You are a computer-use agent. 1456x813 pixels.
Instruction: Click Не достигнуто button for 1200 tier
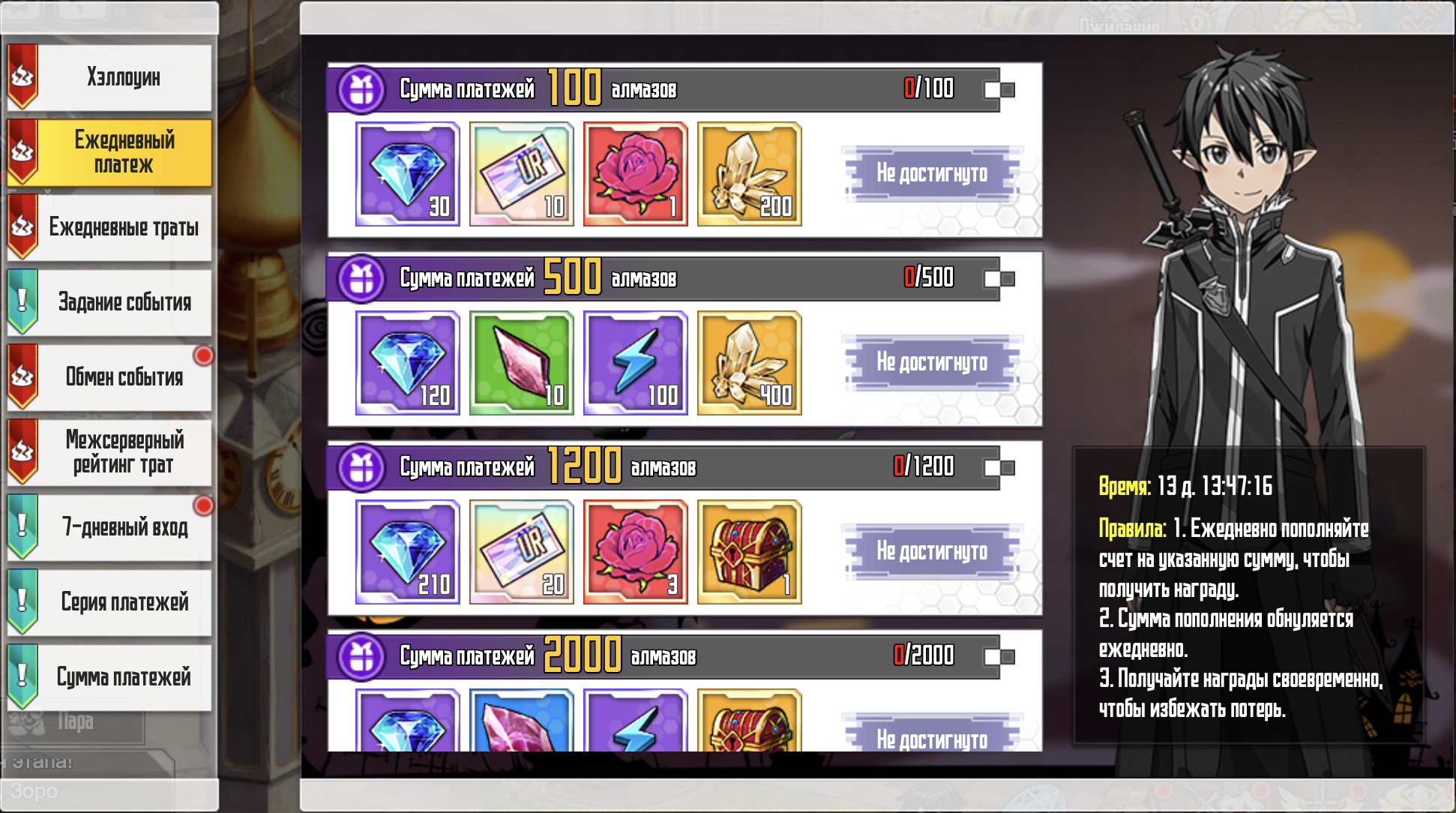point(932,551)
